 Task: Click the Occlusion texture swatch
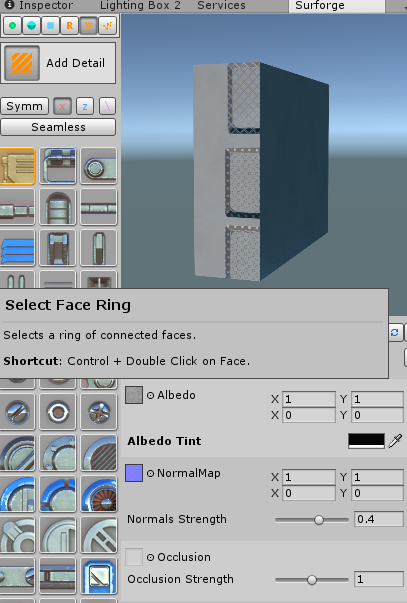tap(134, 557)
